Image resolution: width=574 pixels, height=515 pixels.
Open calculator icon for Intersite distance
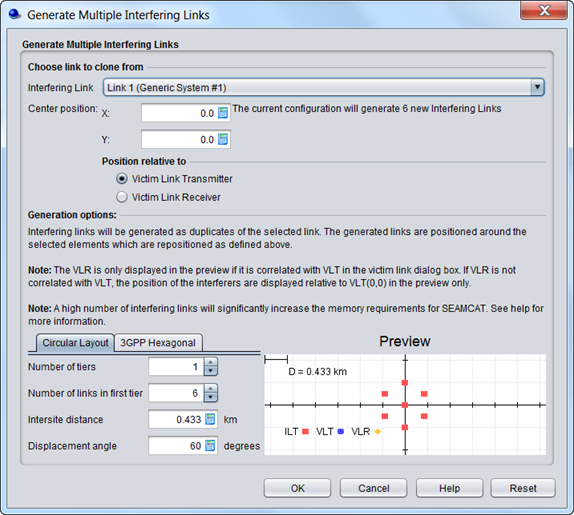pos(210,419)
